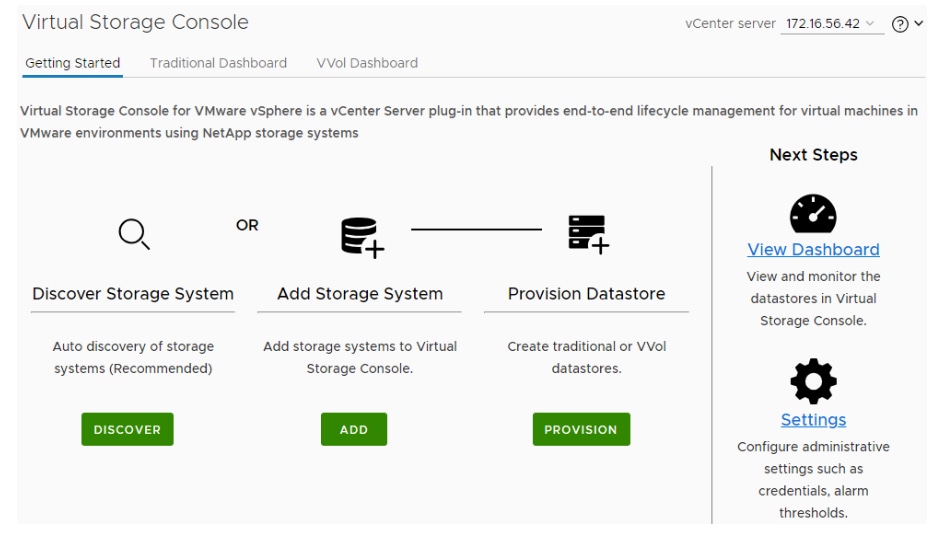Screen dimensions: 937x535
Task: Open the VVol Dashboard tab
Action: 367,63
